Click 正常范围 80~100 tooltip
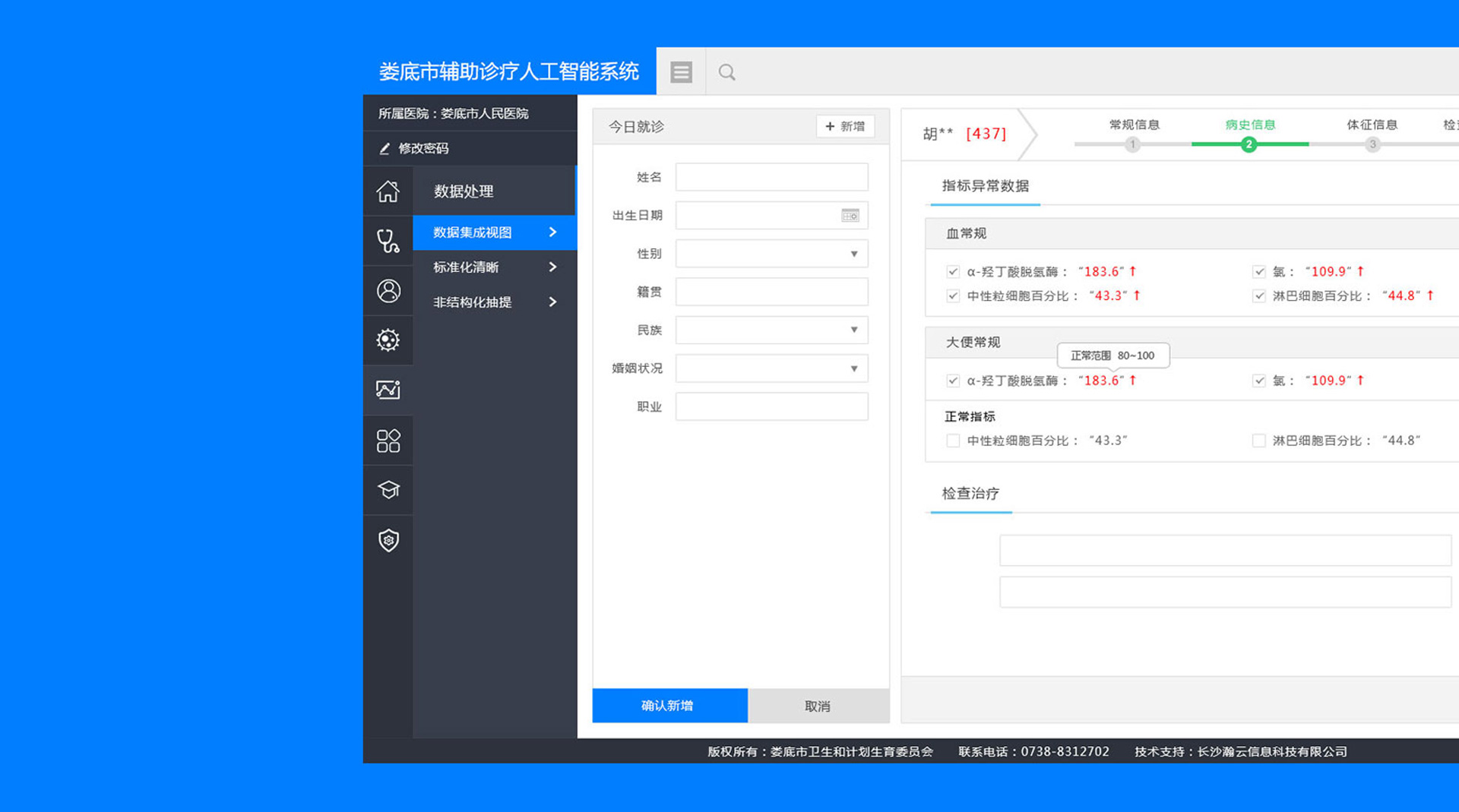Viewport: 1459px width, 812px height. click(1112, 355)
